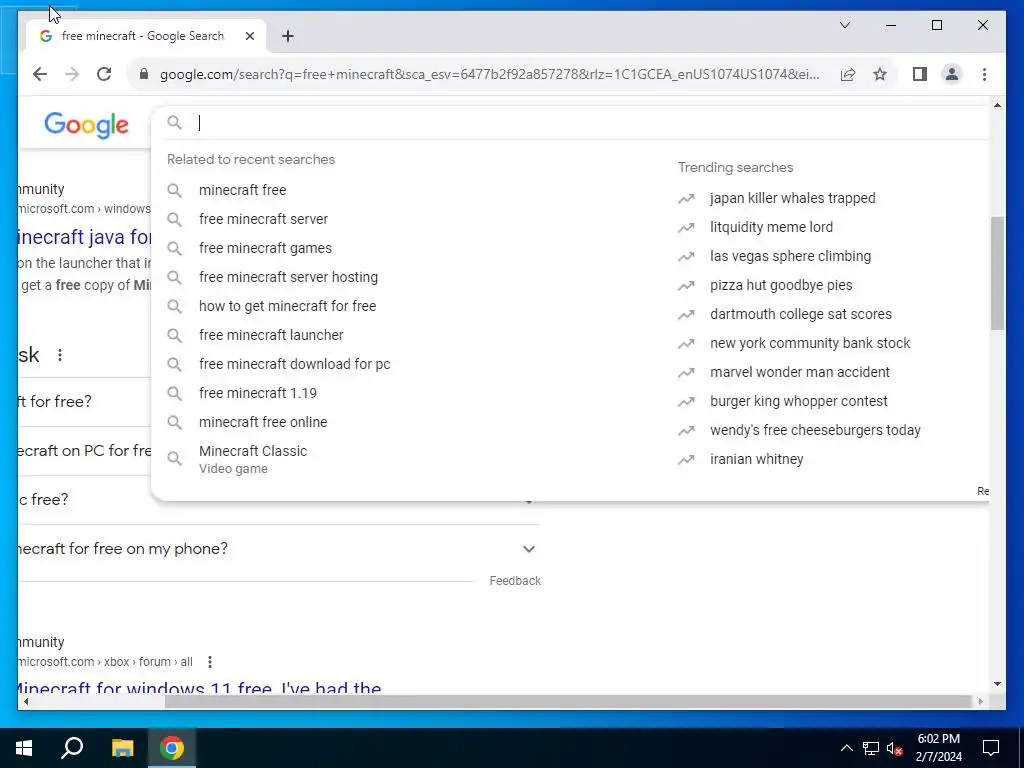Open the Chrome profile avatar
The height and width of the screenshot is (768, 1024).
(x=952, y=74)
